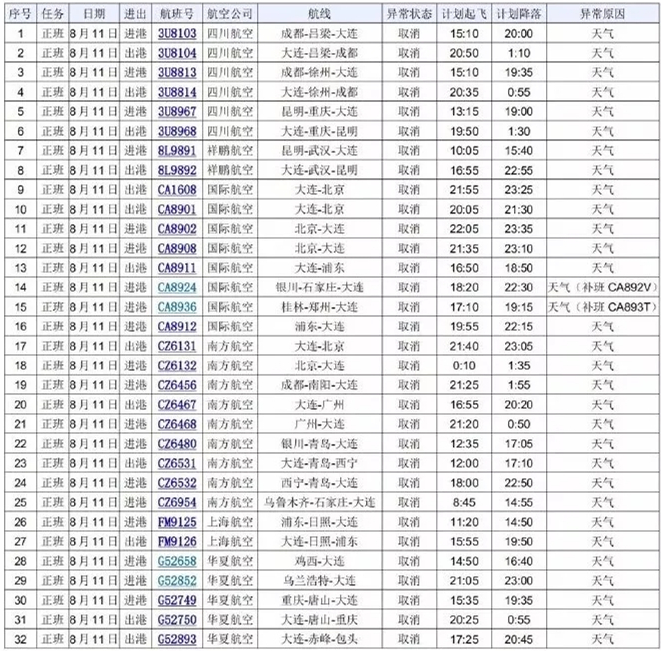Open flight number link CA1608

(x=177, y=190)
